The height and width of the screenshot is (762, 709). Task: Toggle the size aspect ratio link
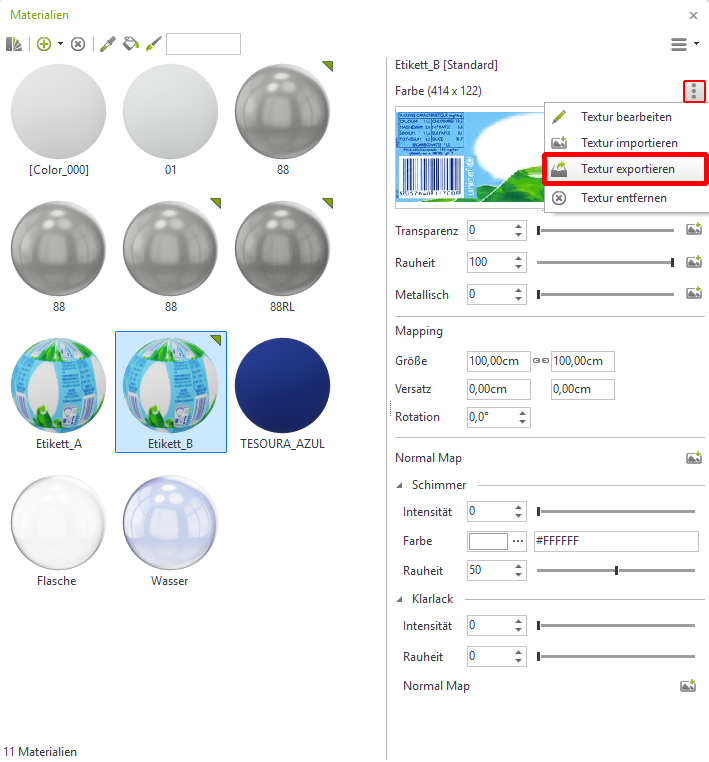[x=541, y=361]
